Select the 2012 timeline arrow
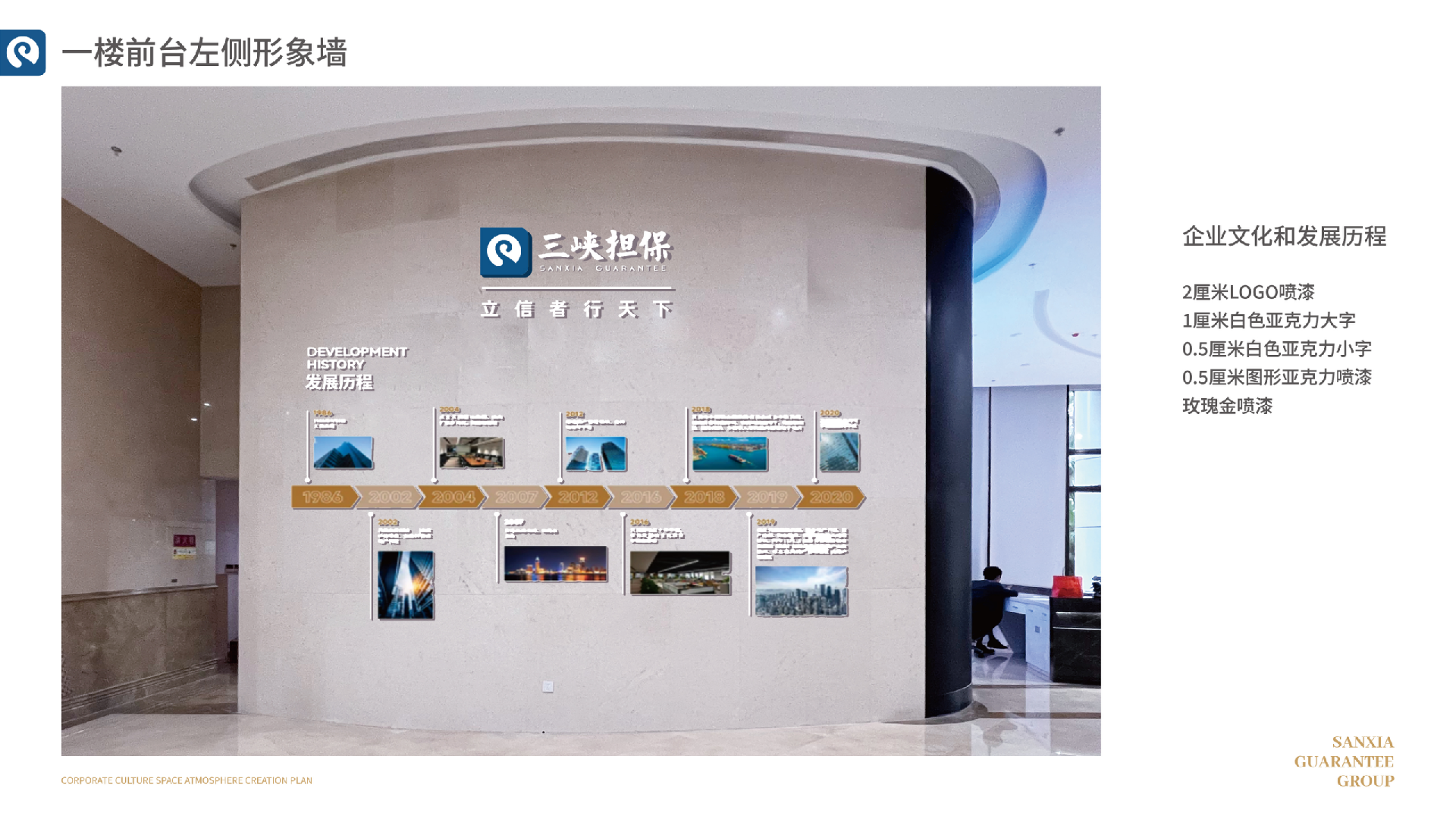Viewport: 1456px width, 819px height. point(578,497)
